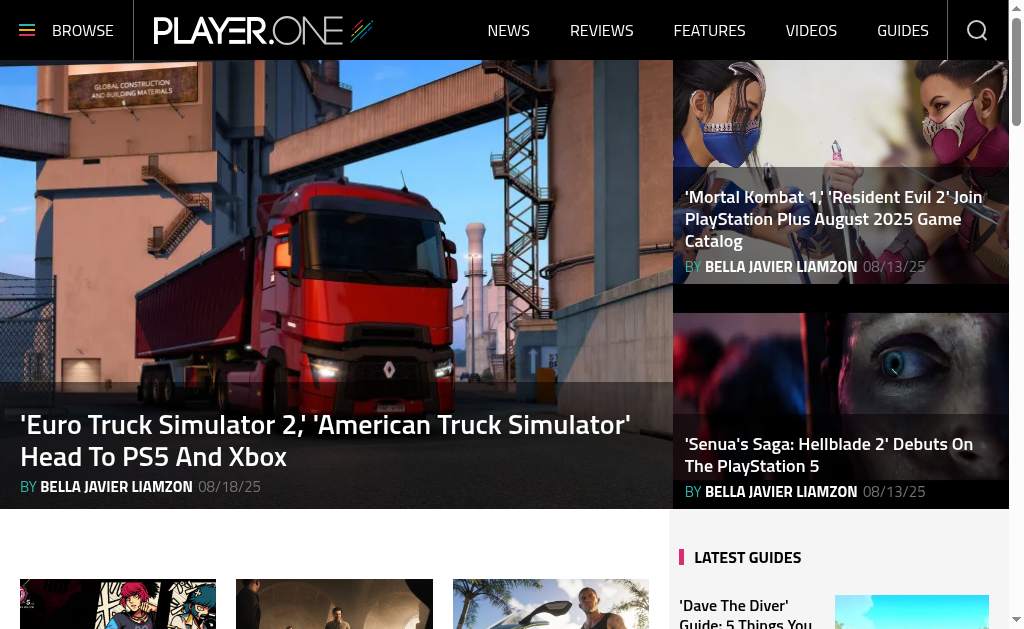
Task: Click the 08/13/25 date on Hellblade article
Action: tap(894, 492)
